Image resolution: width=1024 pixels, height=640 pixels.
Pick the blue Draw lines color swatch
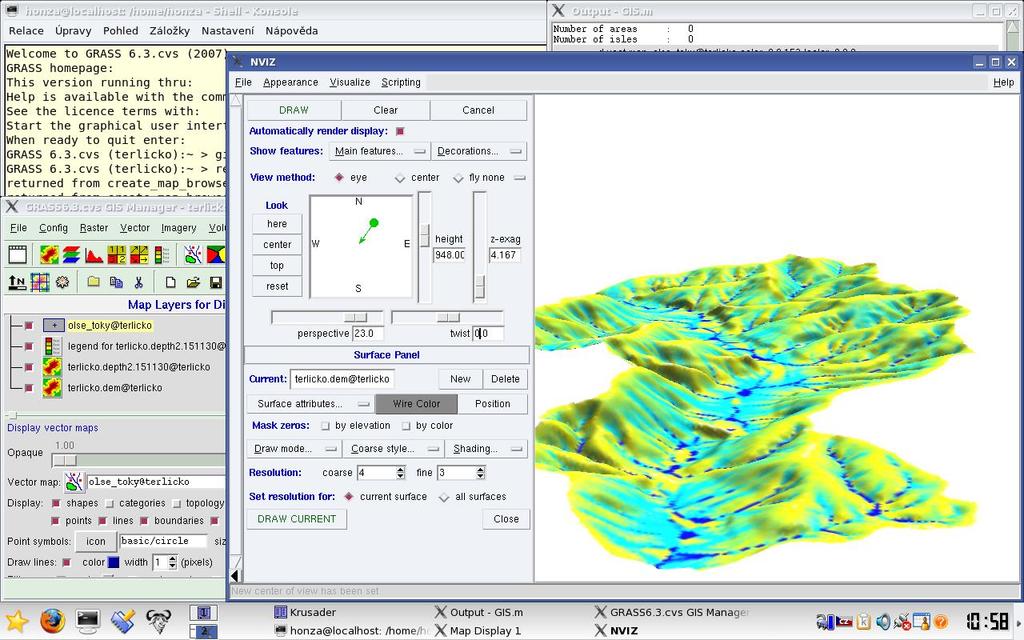tap(114, 562)
